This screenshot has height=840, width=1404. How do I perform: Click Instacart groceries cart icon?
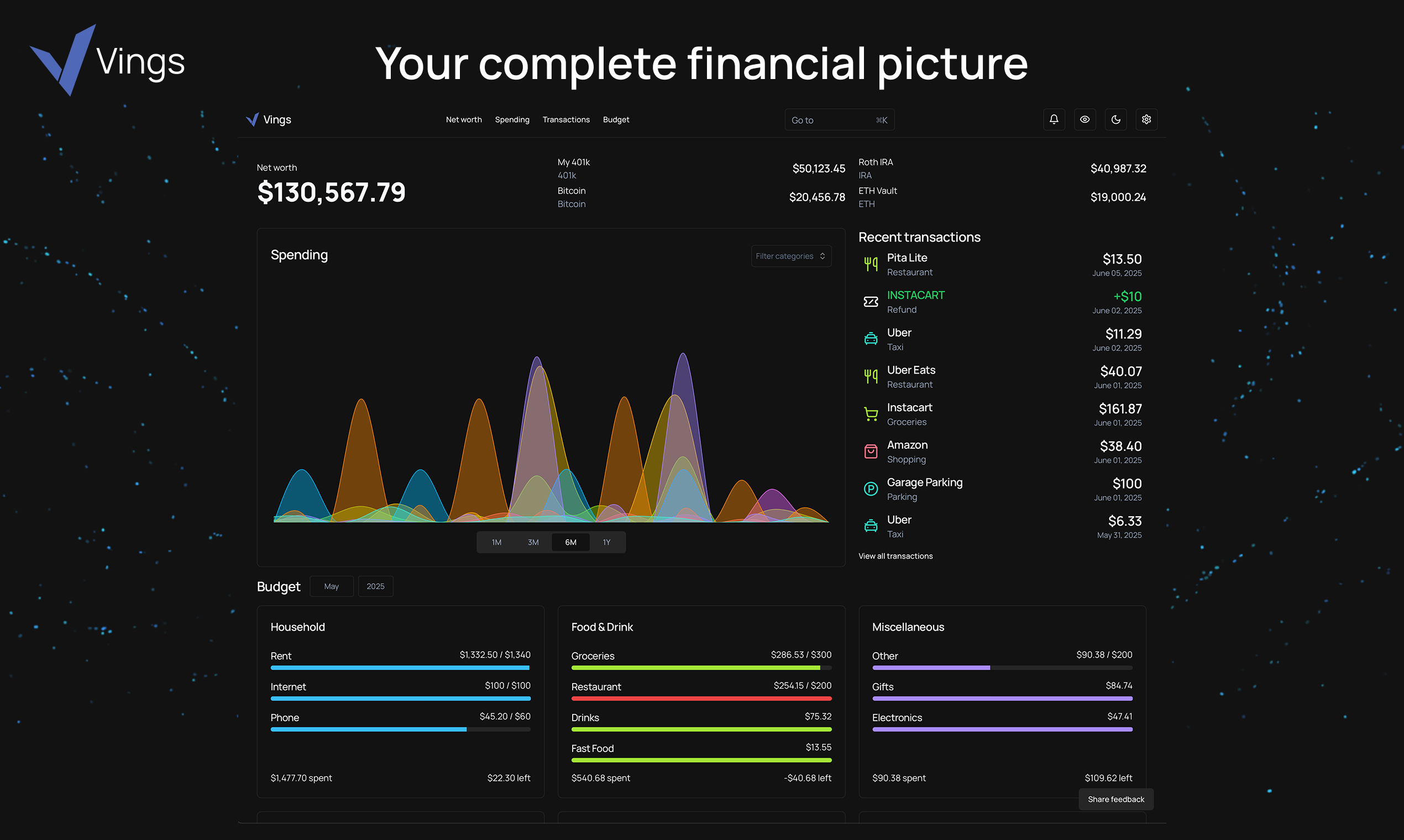(871, 414)
